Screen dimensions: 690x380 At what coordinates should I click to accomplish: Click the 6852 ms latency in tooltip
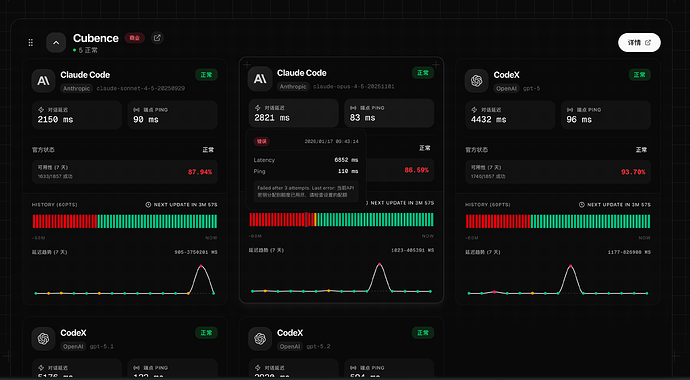click(x=346, y=160)
